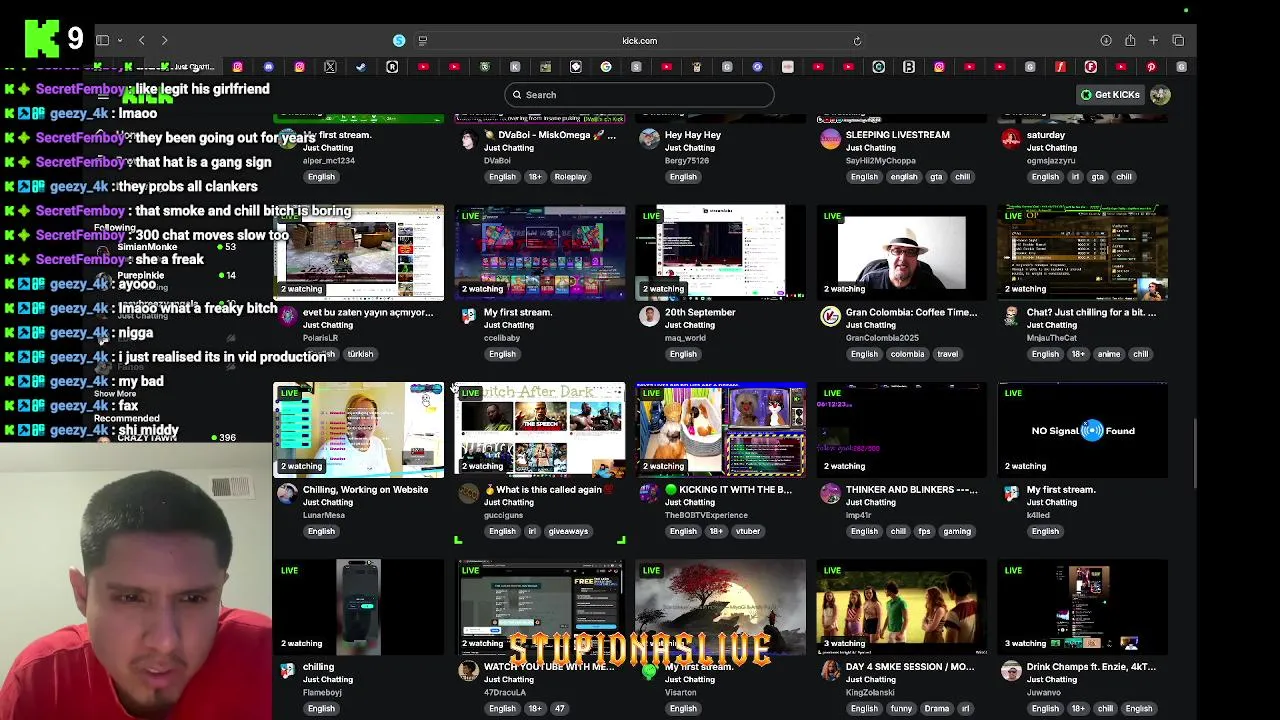Switch to the Pinterest browser tab
This screenshot has width=1280, height=720.
(1152, 67)
